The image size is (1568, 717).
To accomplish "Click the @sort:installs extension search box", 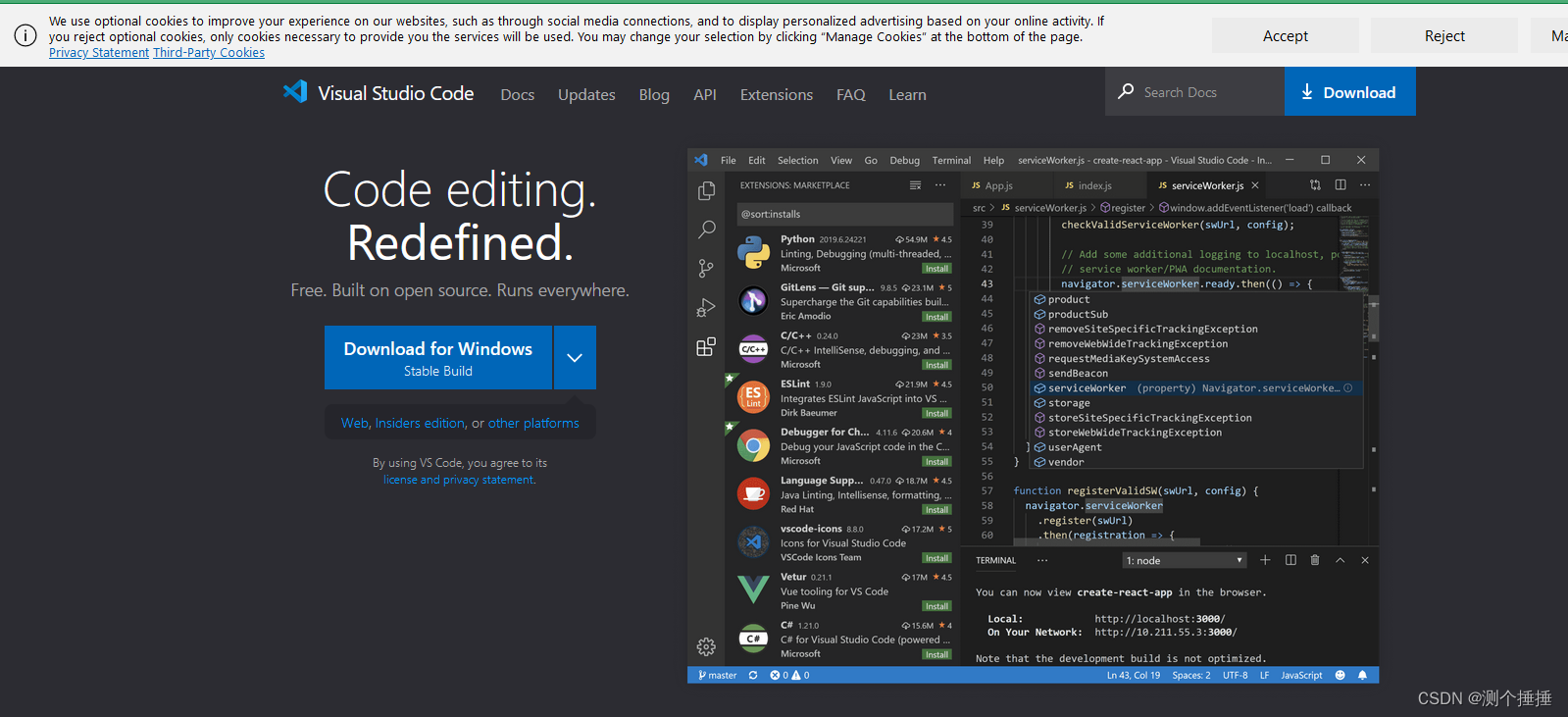I will (x=844, y=214).
